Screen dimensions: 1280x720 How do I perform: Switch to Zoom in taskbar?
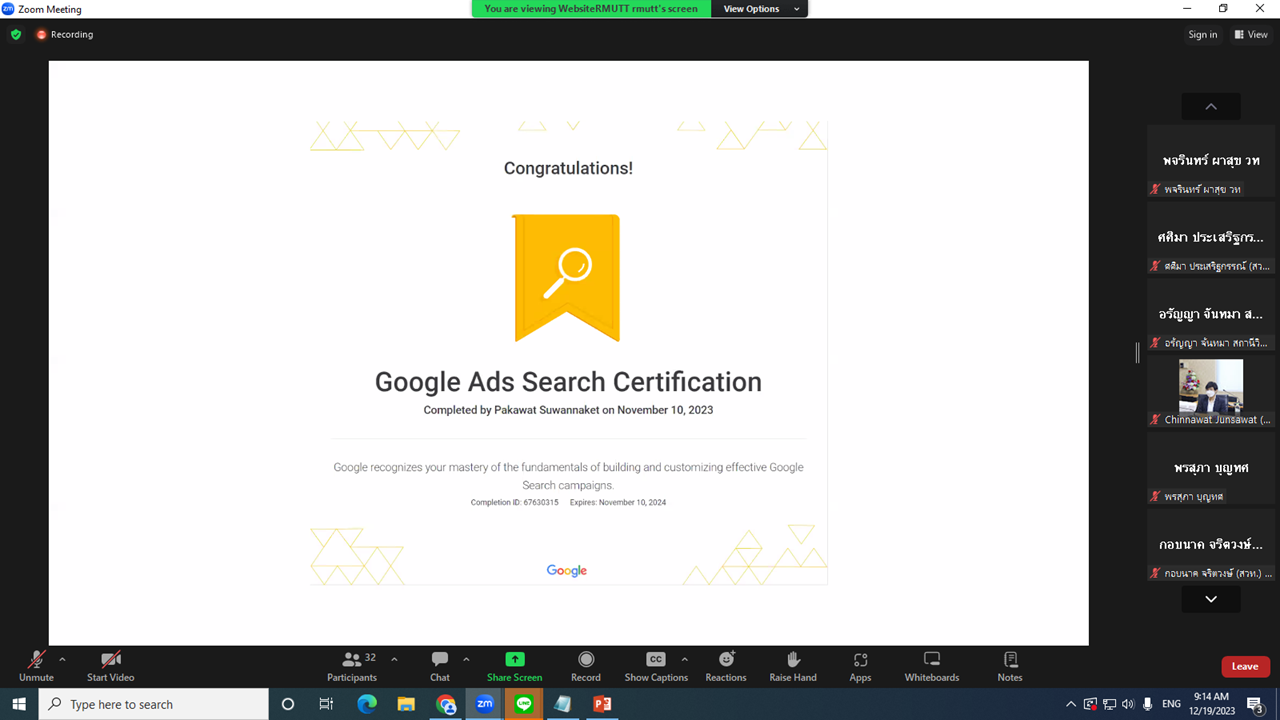pyautogui.click(x=485, y=704)
